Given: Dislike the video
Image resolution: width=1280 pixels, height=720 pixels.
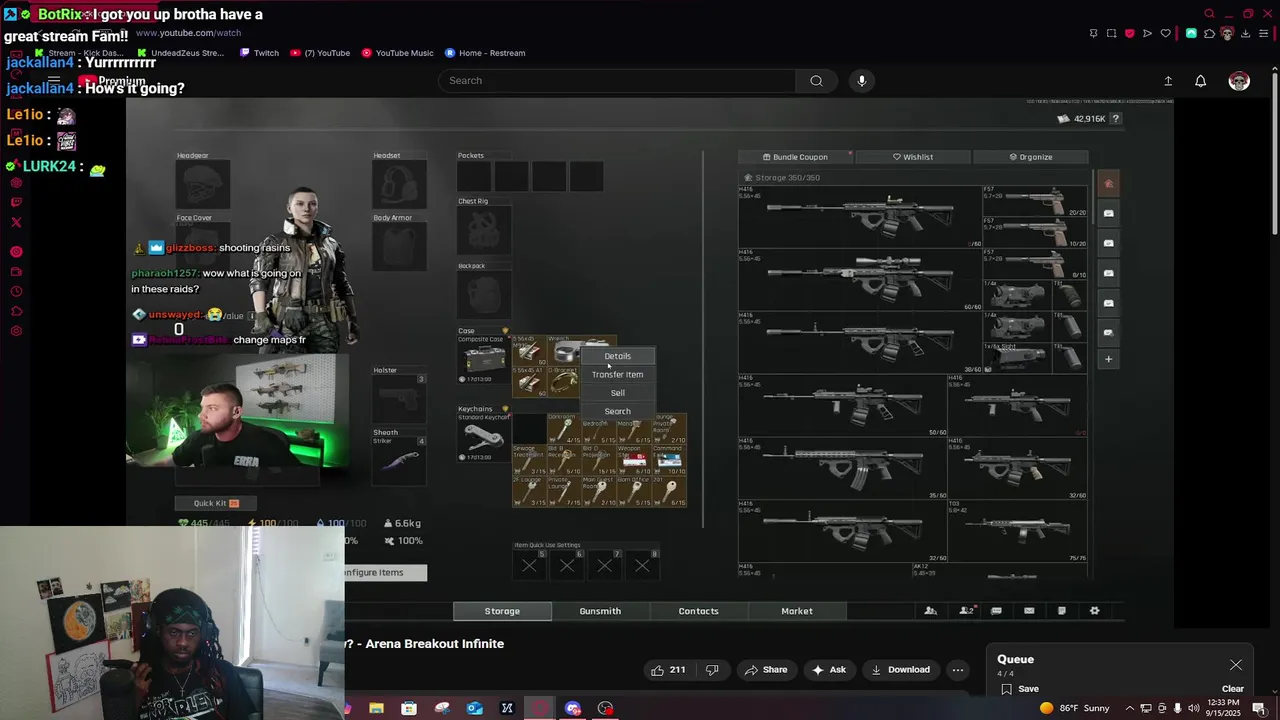Looking at the screenshot, I should [712, 670].
